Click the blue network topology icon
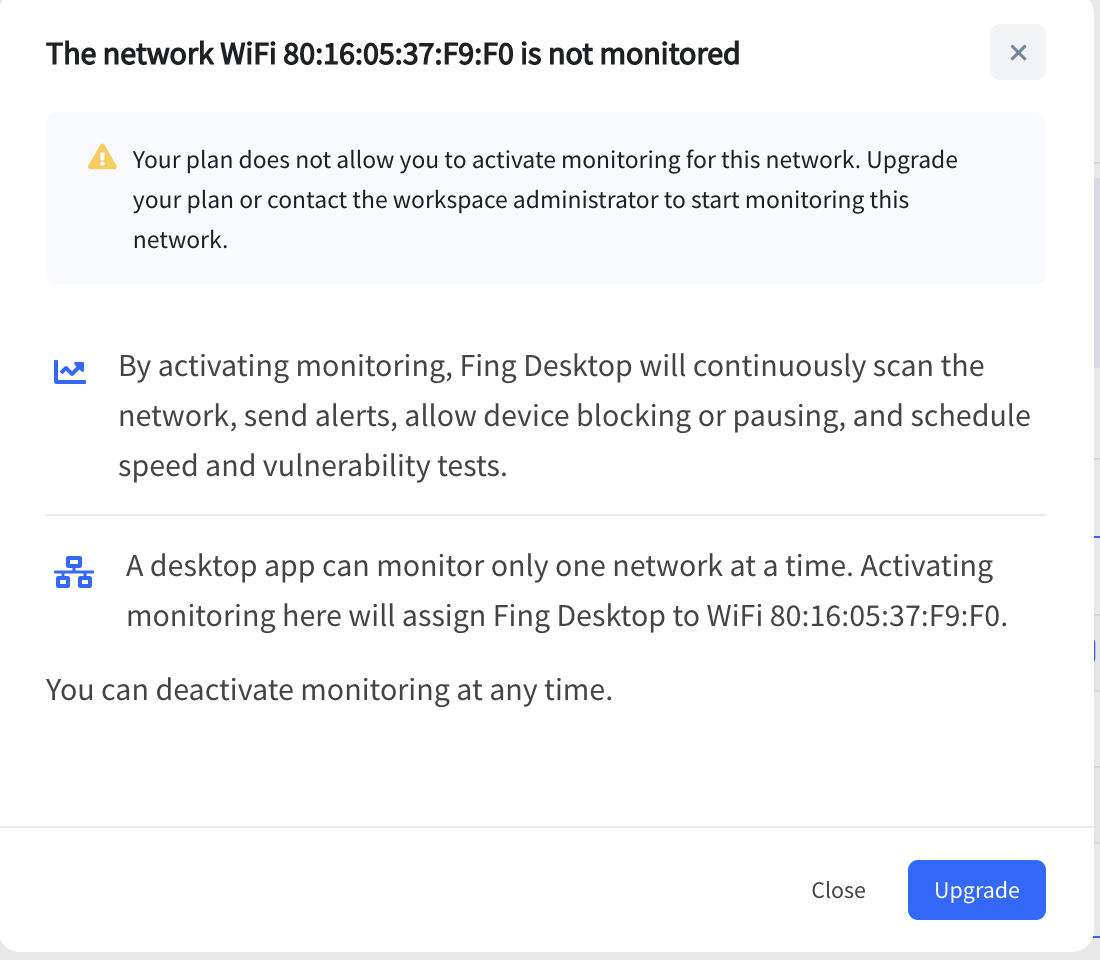The height and width of the screenshot is (960, 1100). [x=73, y=573]
